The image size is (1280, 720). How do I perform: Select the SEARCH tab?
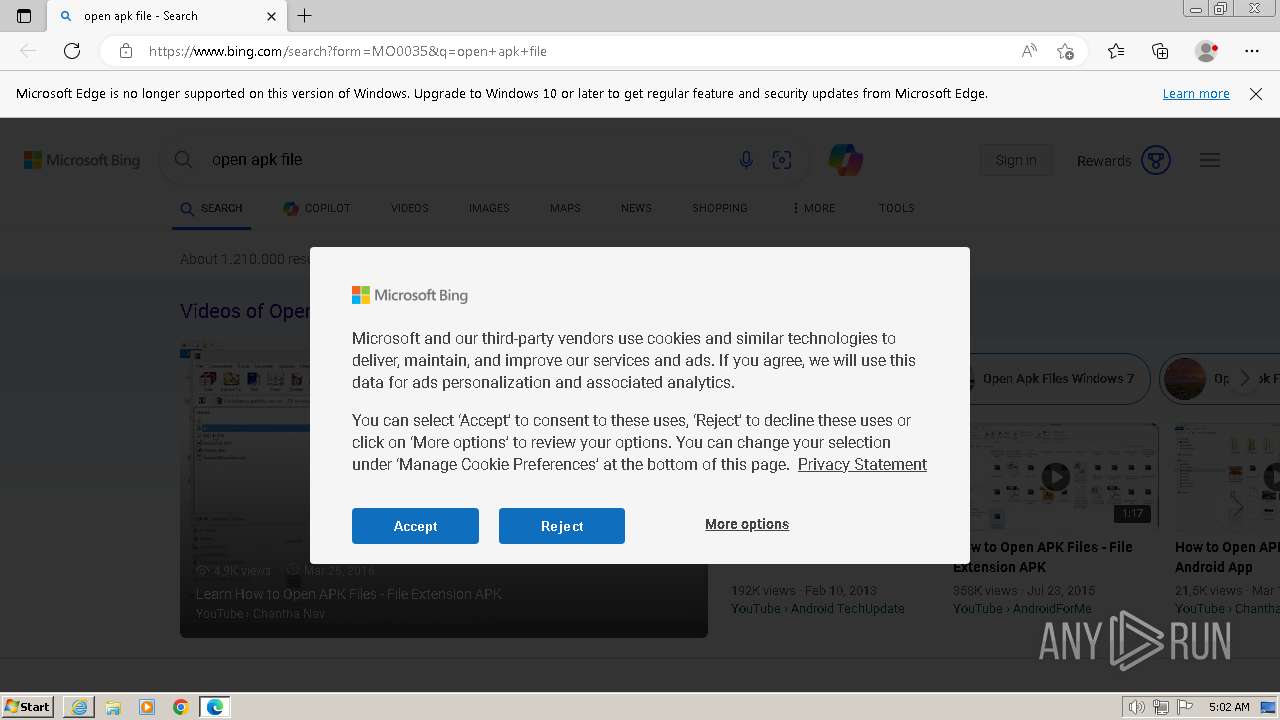(x=211, y=208)
